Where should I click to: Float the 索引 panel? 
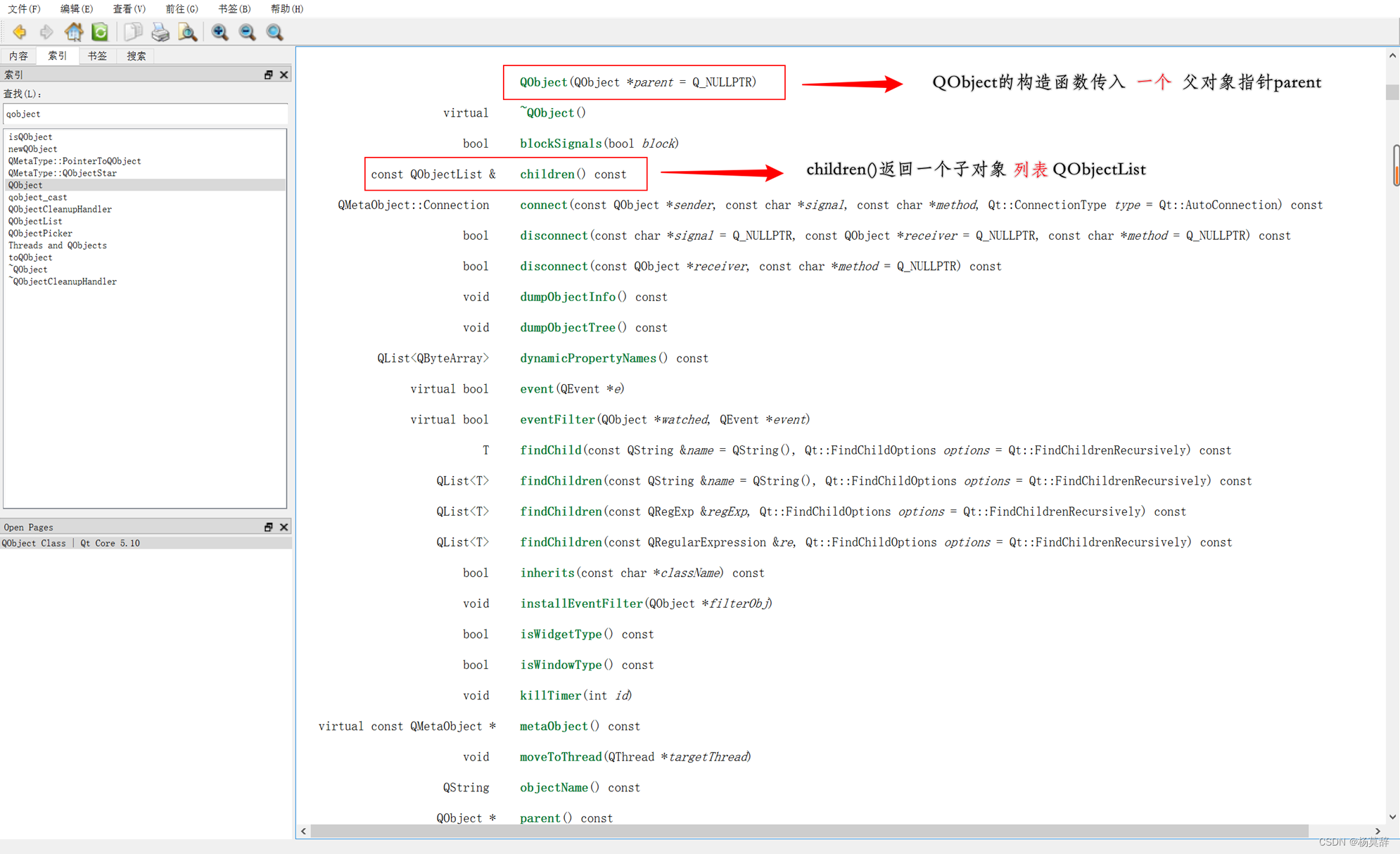[268, 75]
